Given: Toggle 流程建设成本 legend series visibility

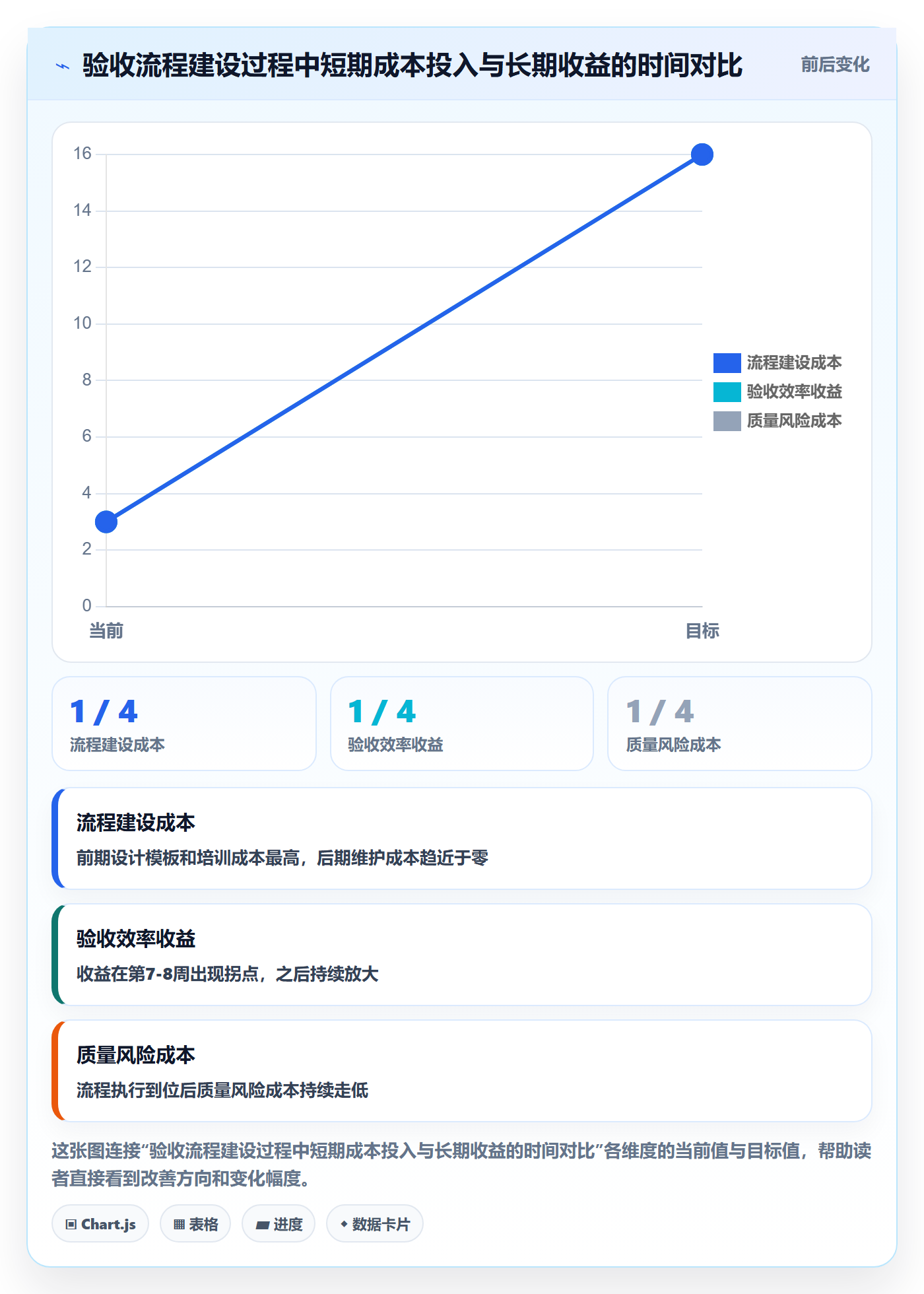Looking at the screenshot, I should pos(777,363).
